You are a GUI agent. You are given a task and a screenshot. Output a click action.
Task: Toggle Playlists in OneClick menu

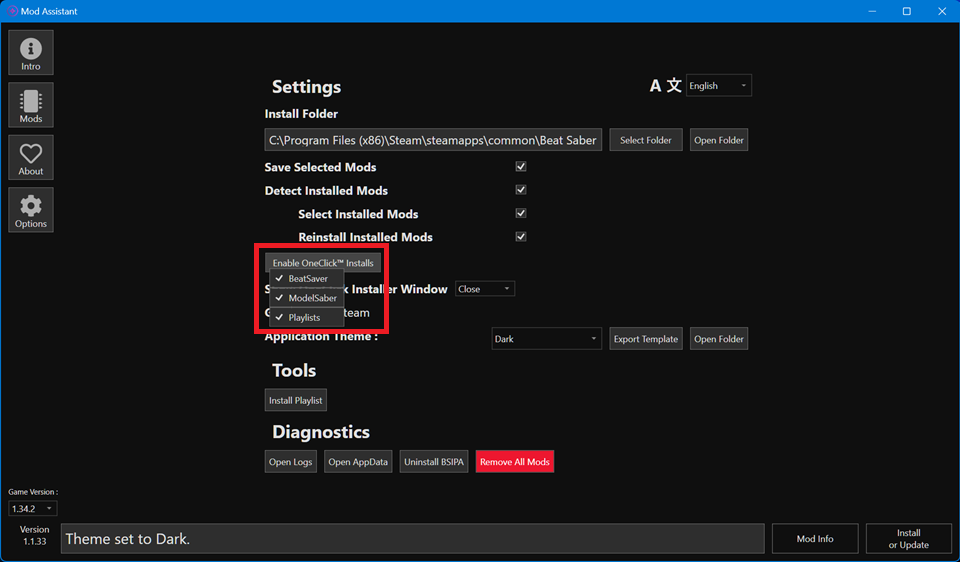(x=304, y=317)
